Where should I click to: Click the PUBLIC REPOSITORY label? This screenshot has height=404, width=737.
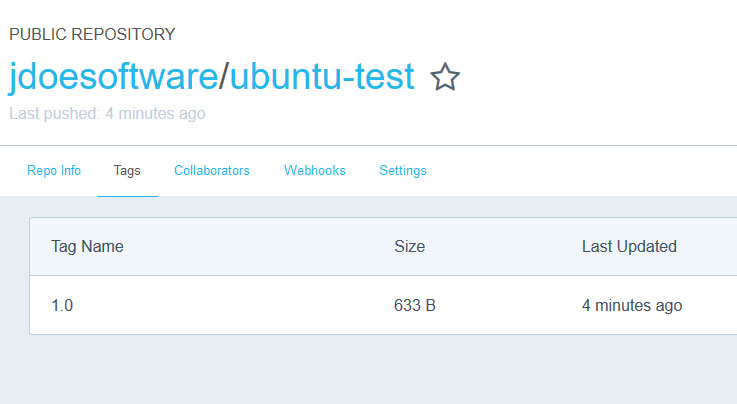pyautogui.click(x=92, y=35)
